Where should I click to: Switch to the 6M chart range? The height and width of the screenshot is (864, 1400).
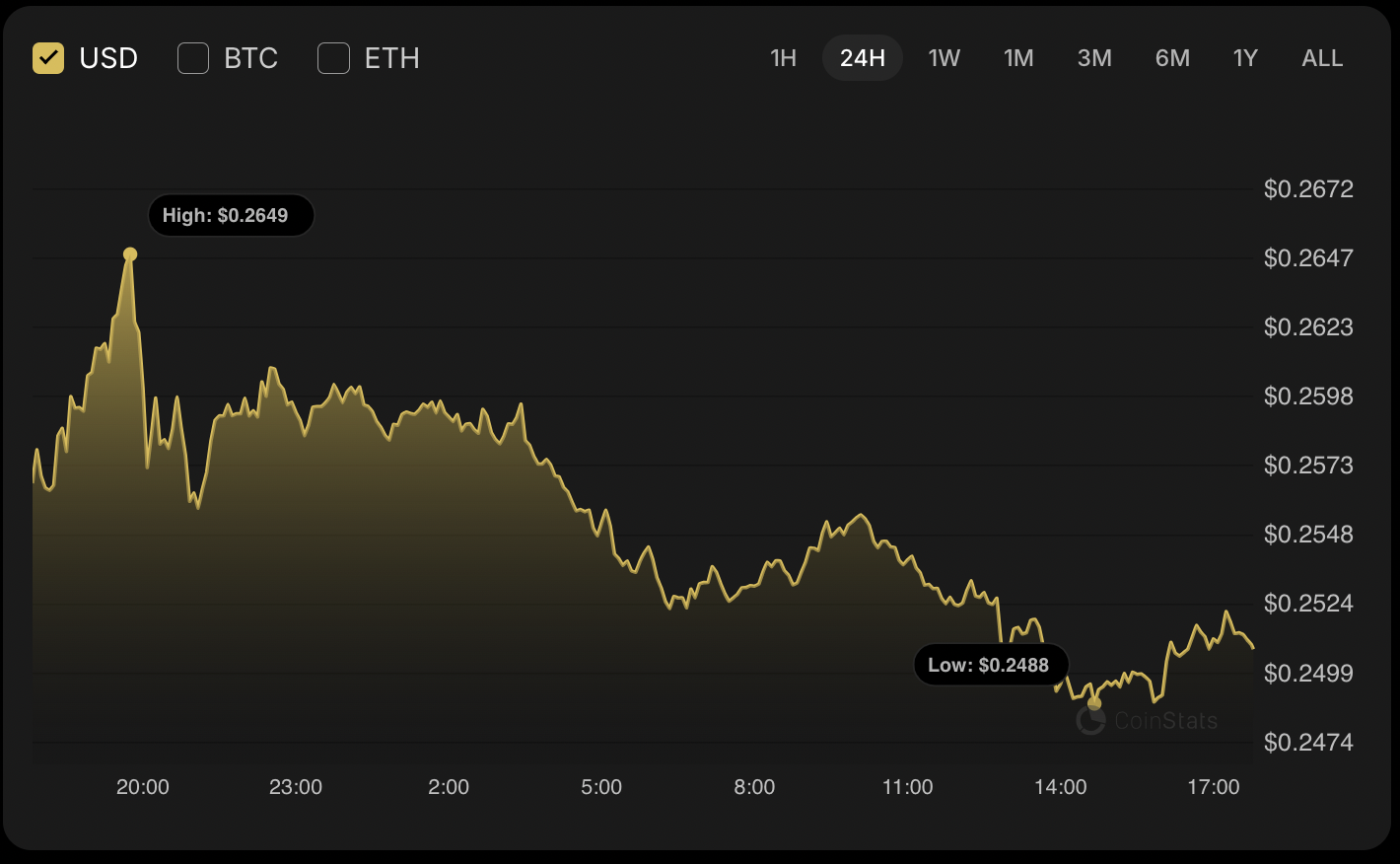[1172, 58]
